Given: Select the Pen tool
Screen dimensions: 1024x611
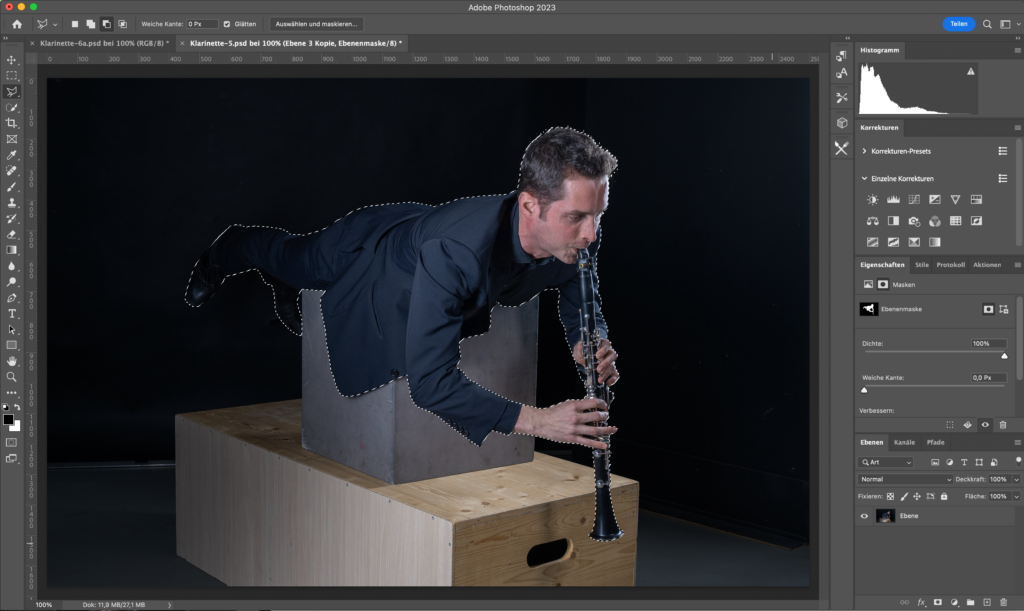Looking at the screenshot, I should (12, 298).
